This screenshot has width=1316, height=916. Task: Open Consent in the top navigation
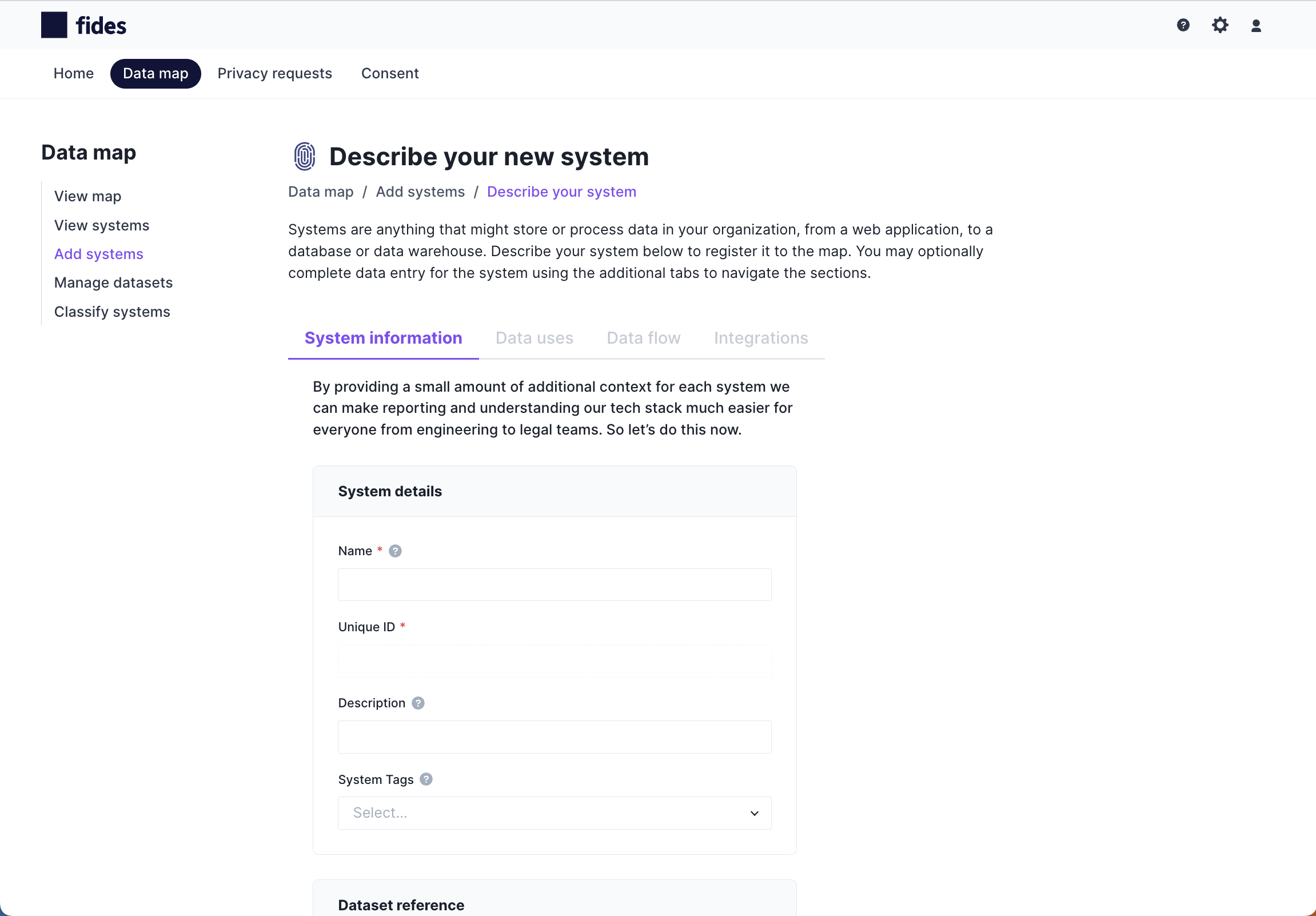[x=390, y=73]
